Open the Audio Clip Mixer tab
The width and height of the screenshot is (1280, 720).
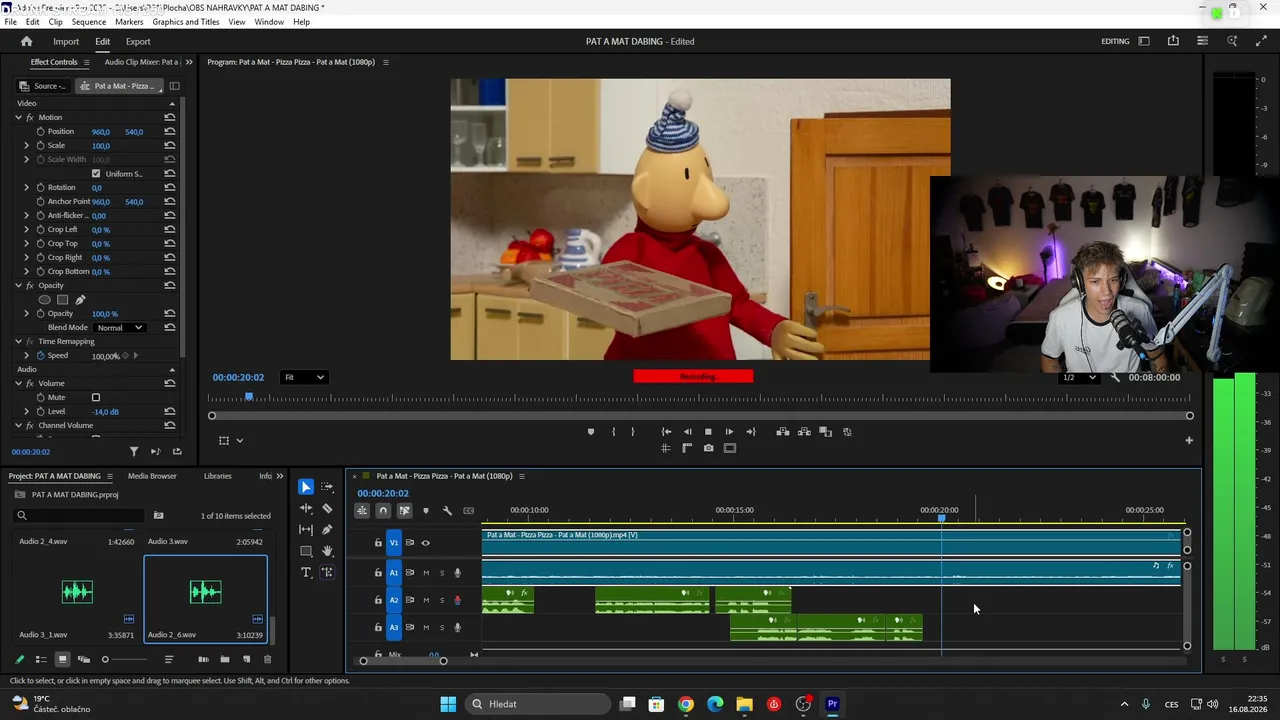141,62
